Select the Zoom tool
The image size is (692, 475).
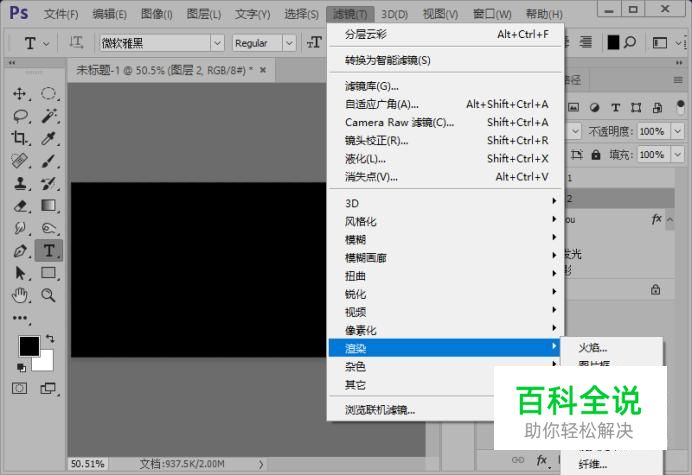(49, 295)
